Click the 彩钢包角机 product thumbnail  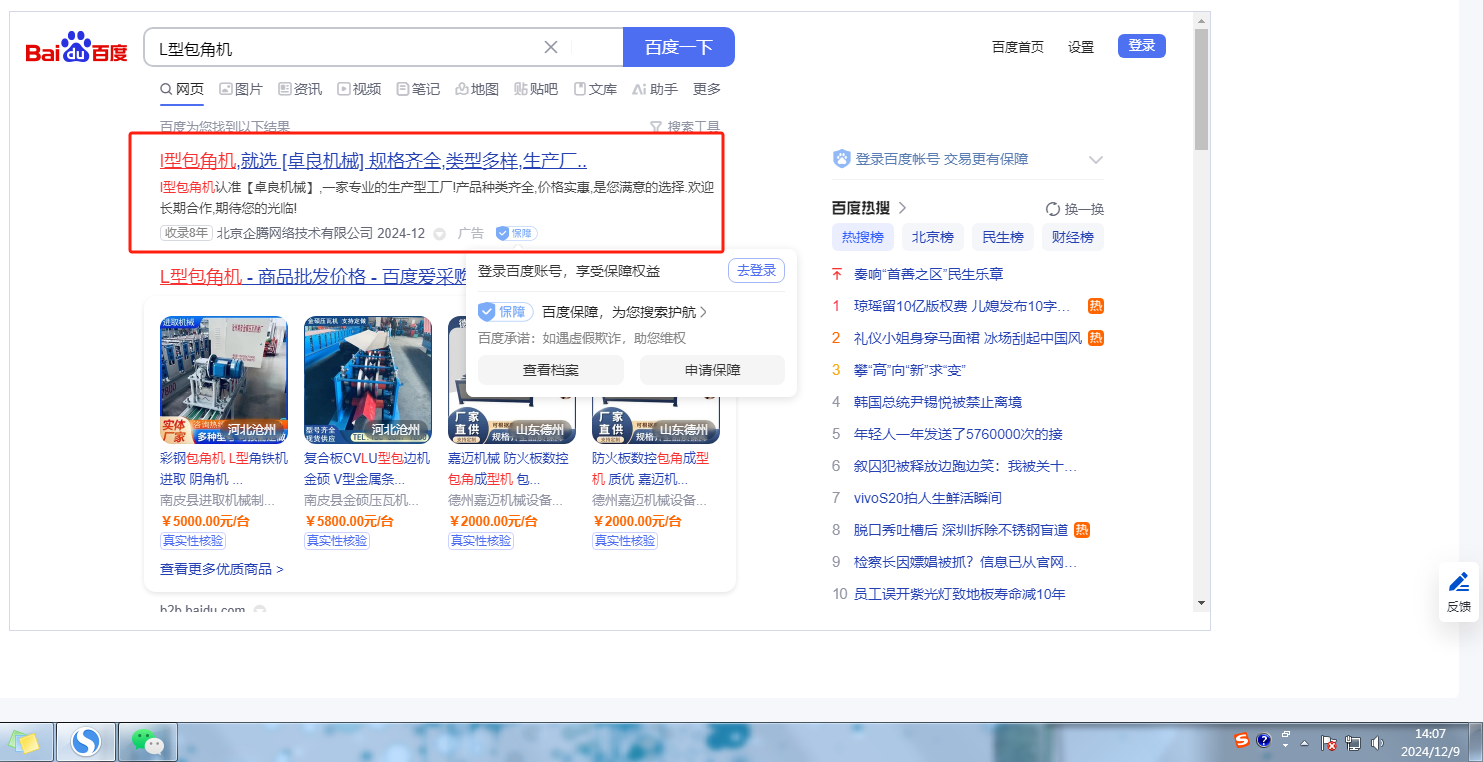224,380
